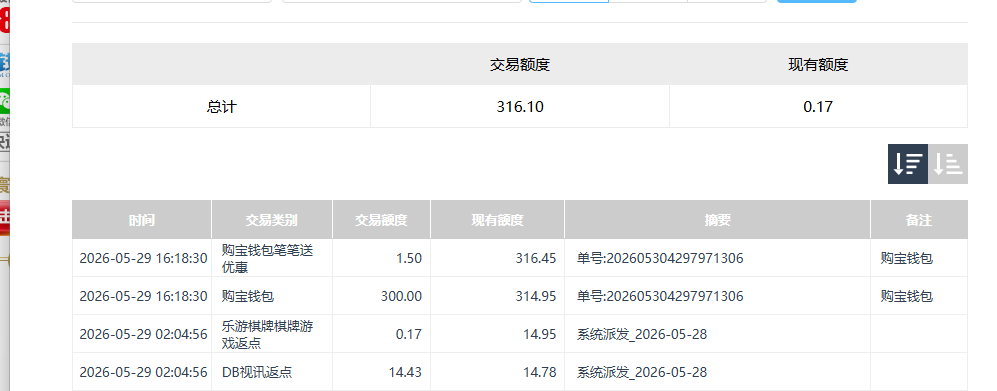Click the 交易额度 table column header
This screenshot has height=391, width=997.
[382, 220]
